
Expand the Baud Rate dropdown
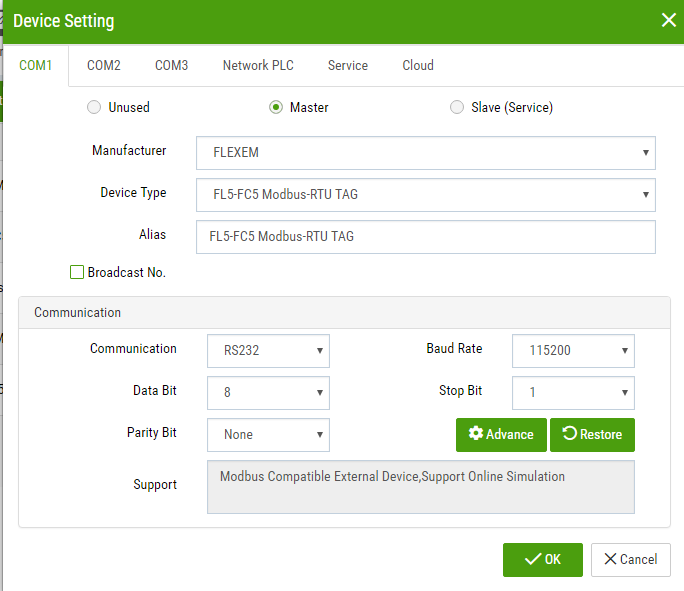(x=573, y=351)
